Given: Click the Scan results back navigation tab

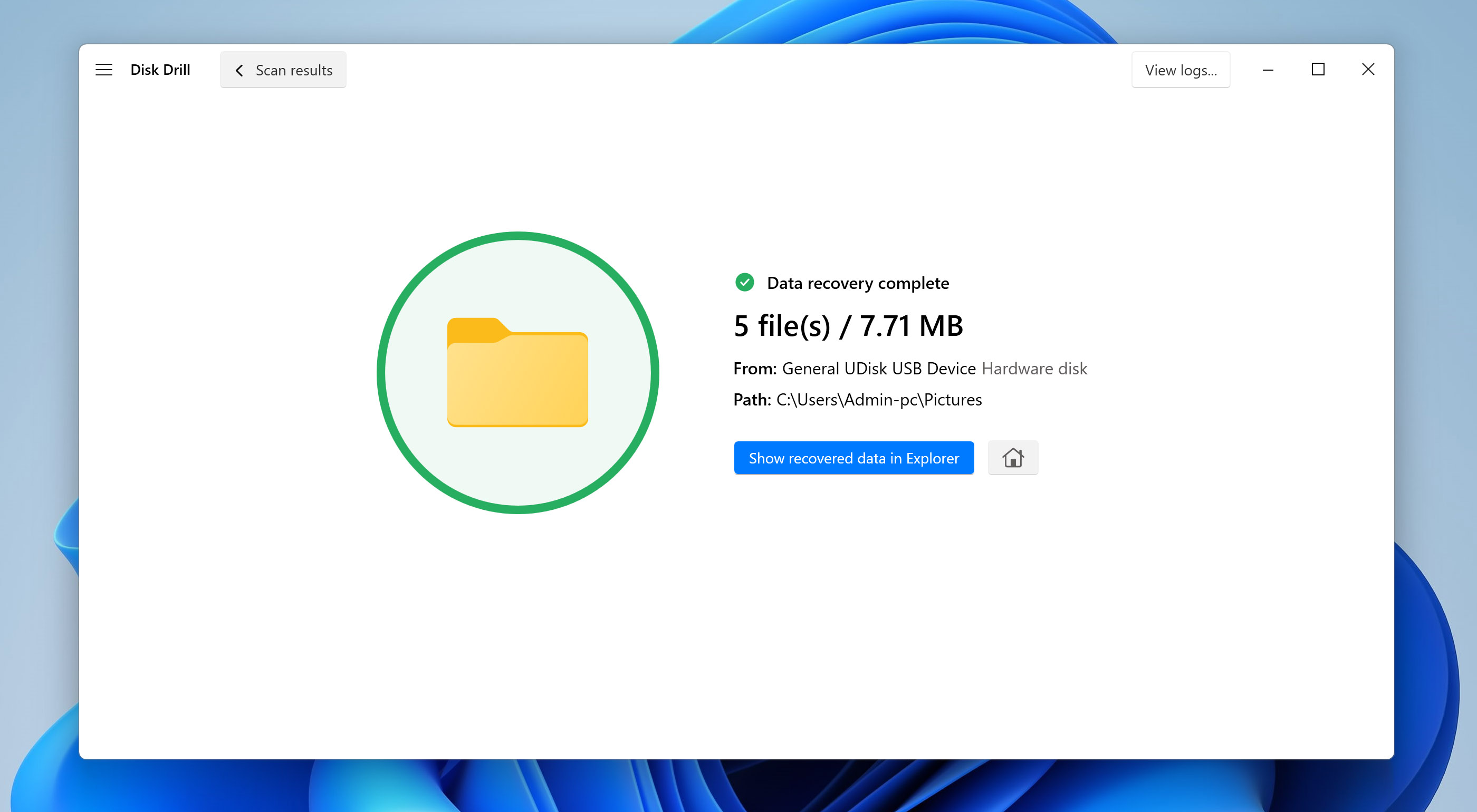Looking at the screenshot, I should 283,69.
